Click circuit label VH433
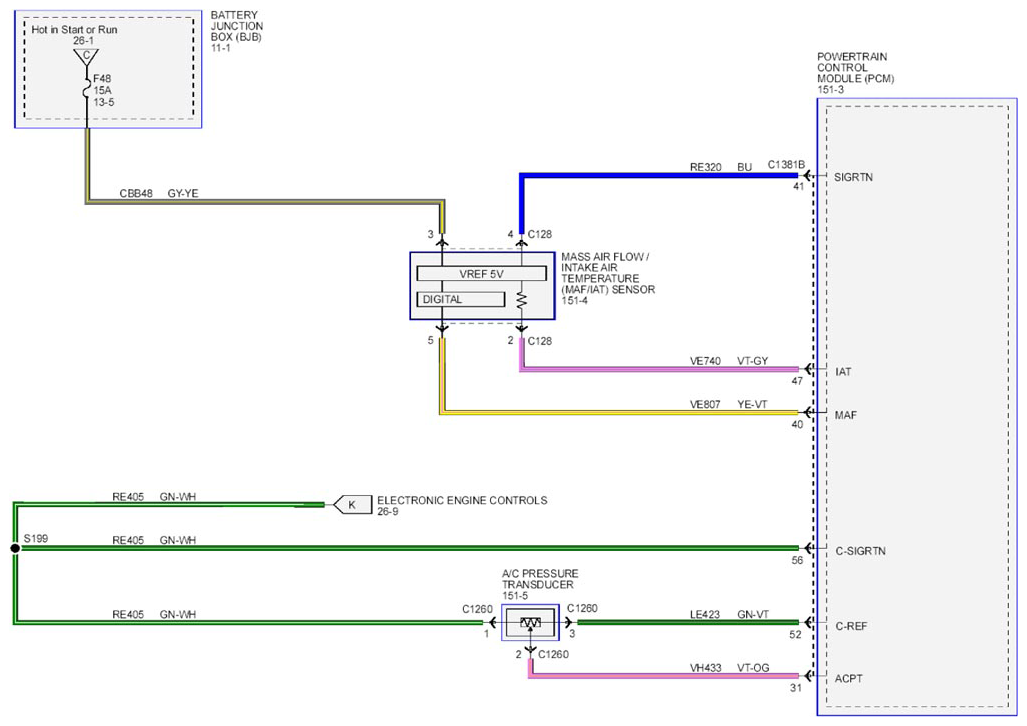Screen dimensions: 1027x726 pos(705,668)
